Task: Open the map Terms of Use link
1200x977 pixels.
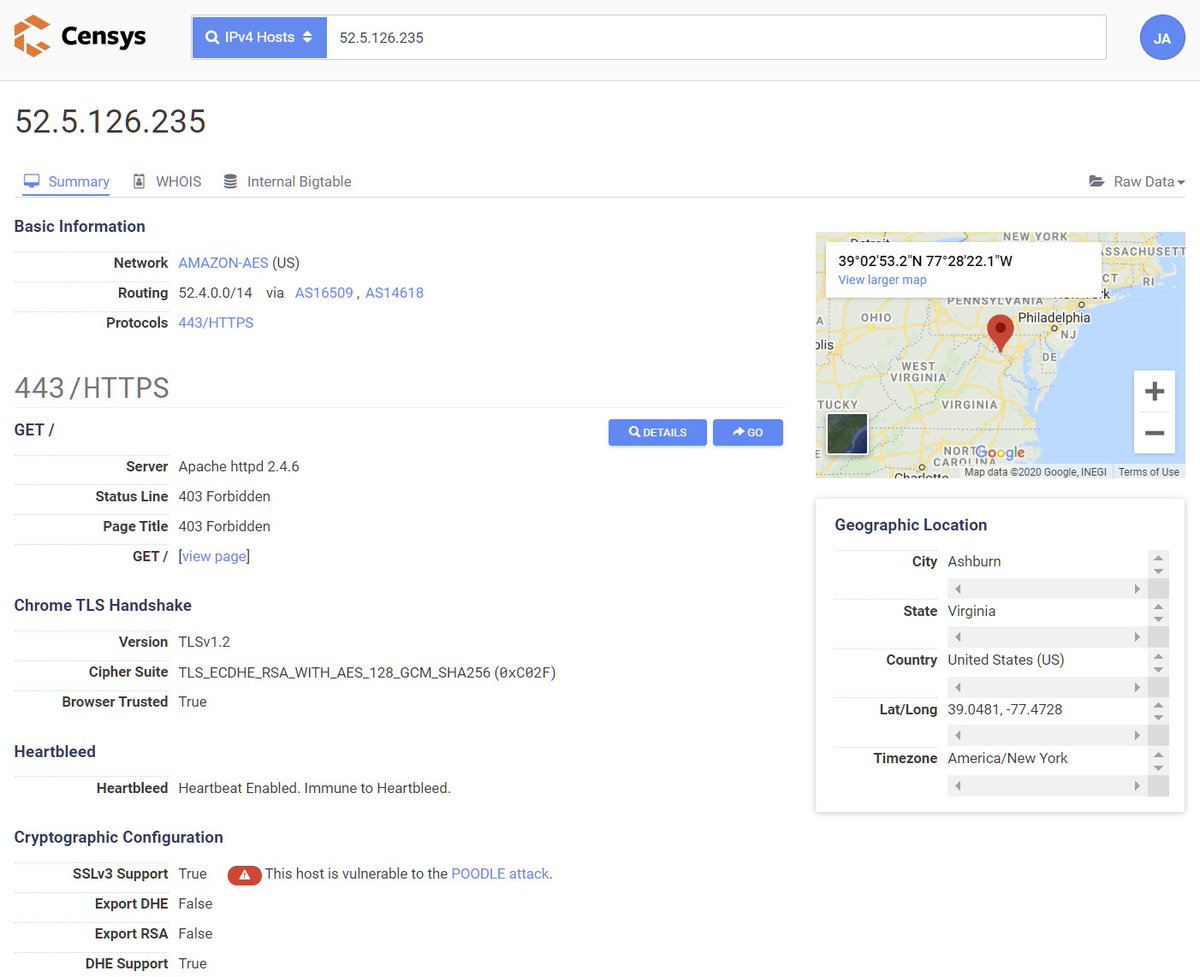Action: pos(1148,472)
